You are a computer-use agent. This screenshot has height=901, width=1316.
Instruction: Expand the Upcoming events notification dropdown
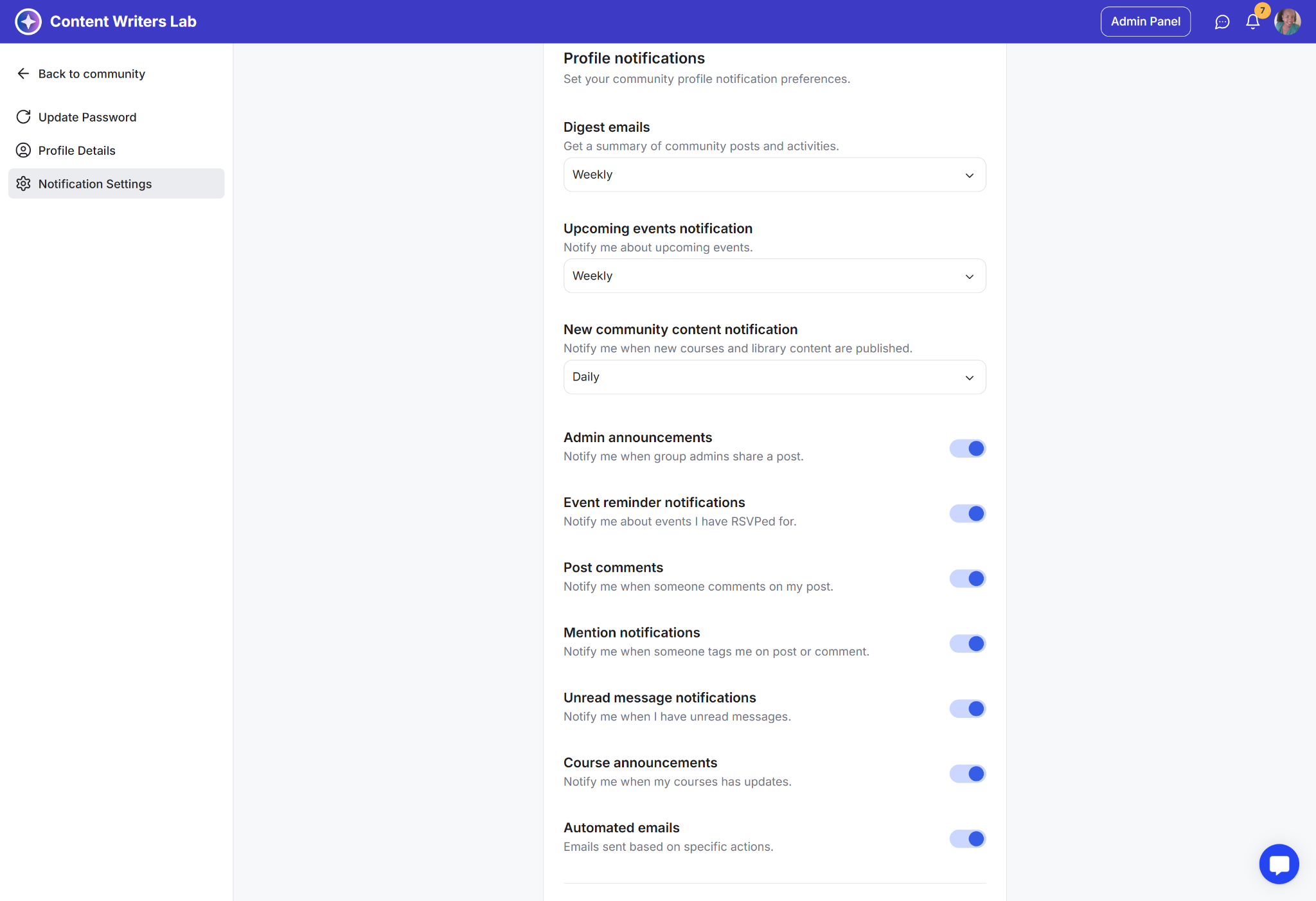[x=774, y=276]
